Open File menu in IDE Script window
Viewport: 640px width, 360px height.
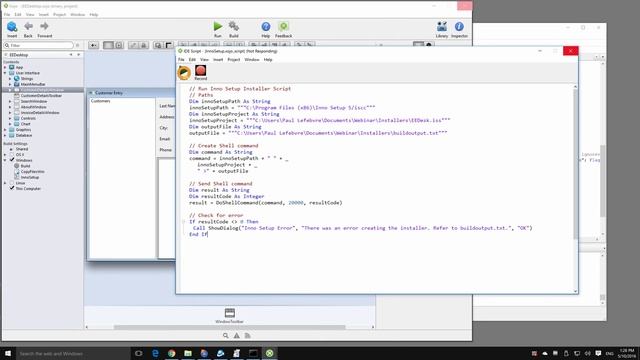pyautogui.click(x=181, y=60)
